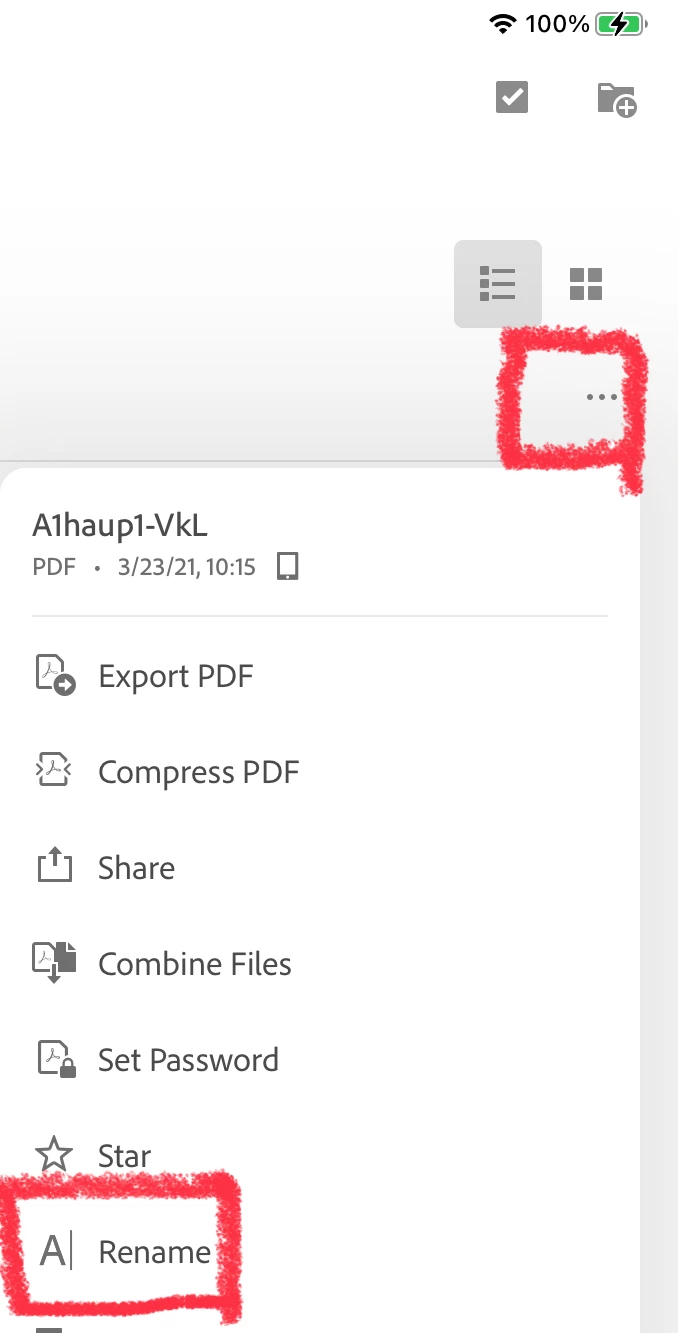The image size is (678, 1333).
Task: Tap the Share upload-arrow icon
Action: (55, 866)
